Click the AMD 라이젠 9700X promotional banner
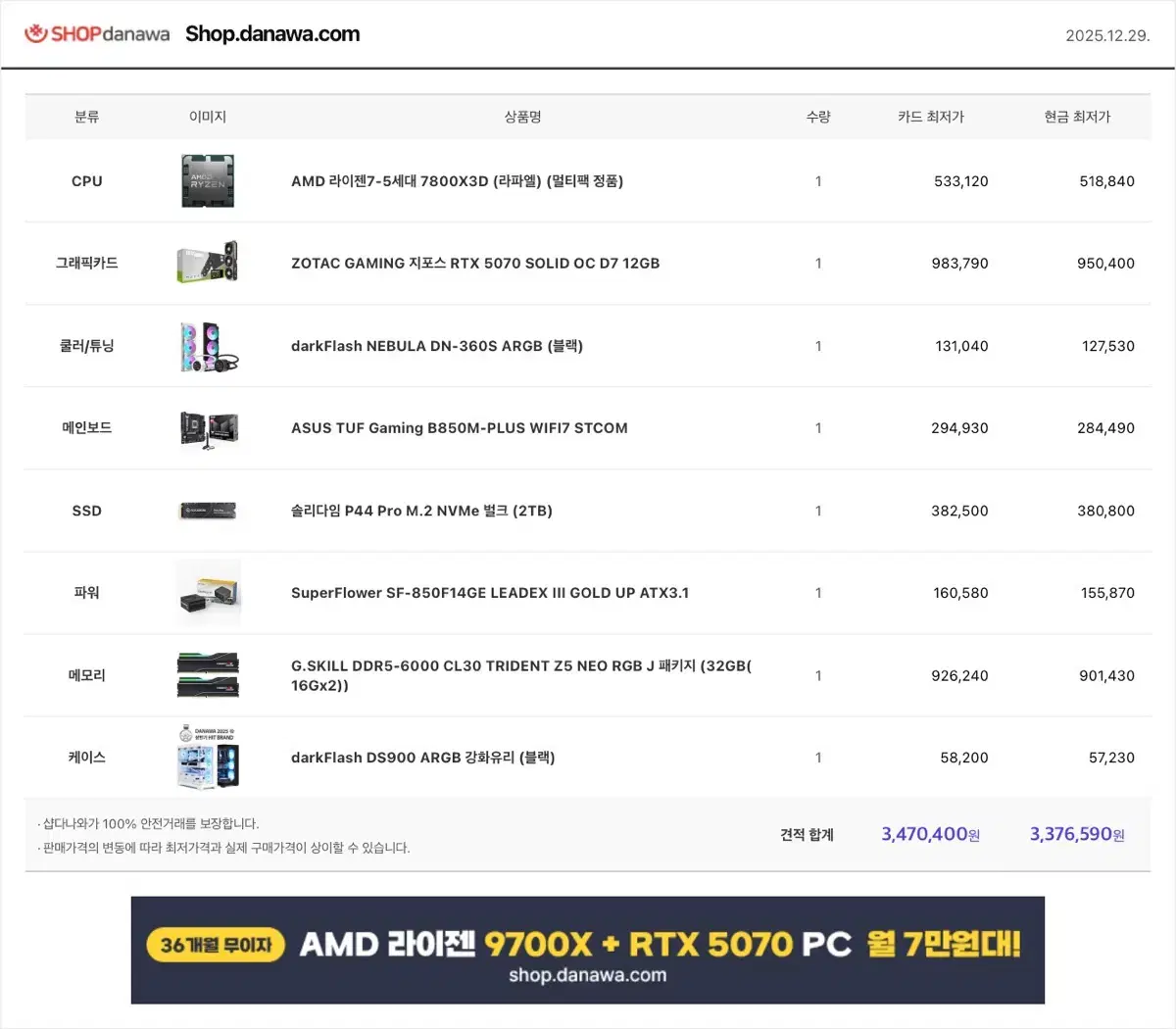The width and height of the screenshot is (1176, 1029). (x=588, y=950)
